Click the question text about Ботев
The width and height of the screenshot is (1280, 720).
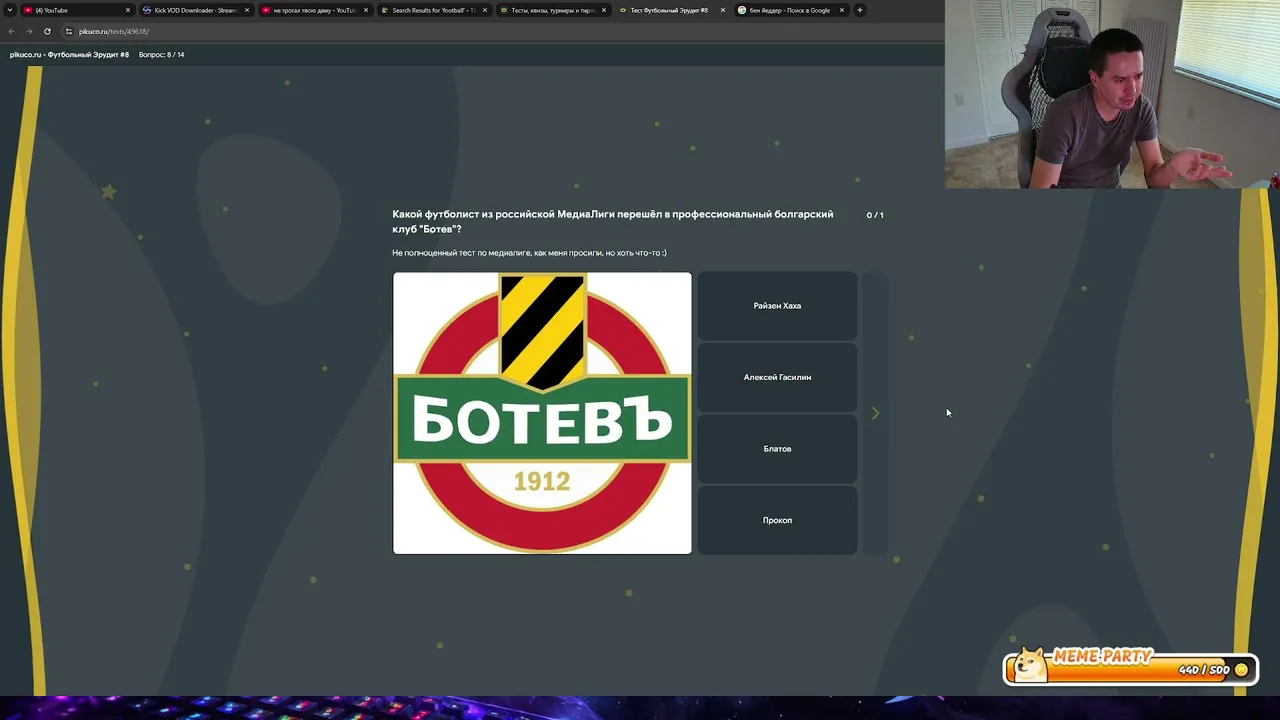[x=613, y=222]
